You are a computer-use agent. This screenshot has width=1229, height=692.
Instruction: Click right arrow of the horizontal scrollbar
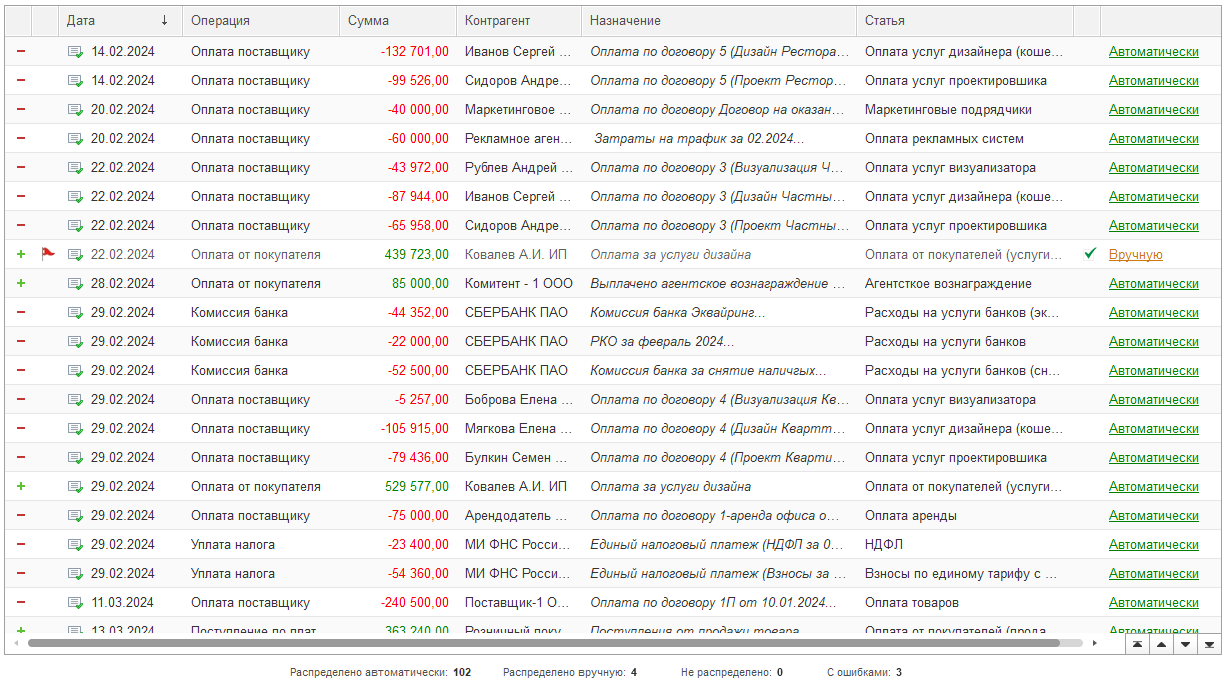(1094, 643)
